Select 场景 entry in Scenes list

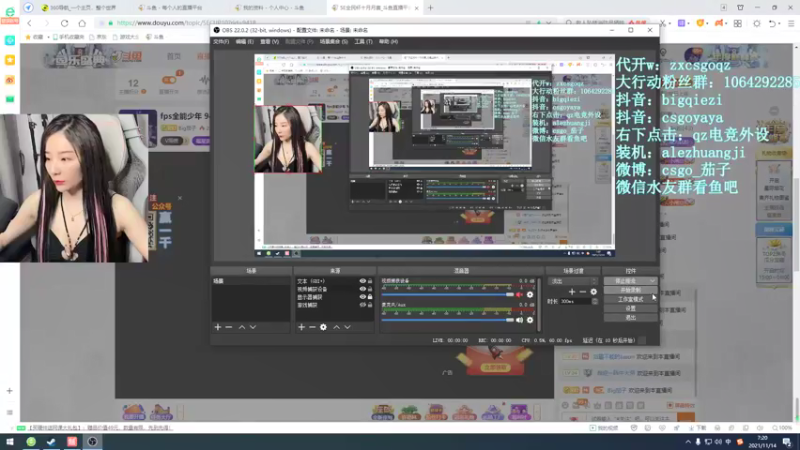pos(251,281)
